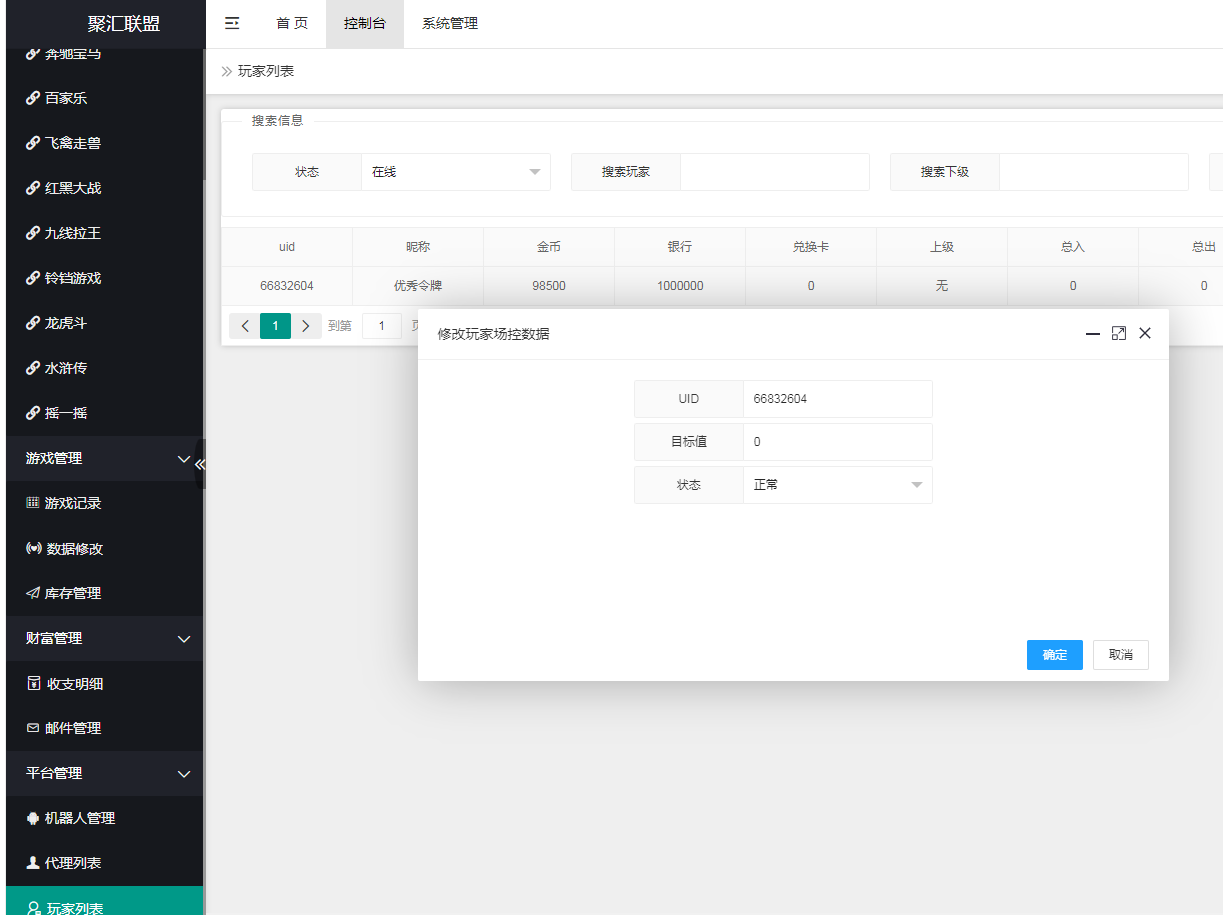Confirm changes with the 确定 button
This screenshot has height=915, width=1223.
1054,655
